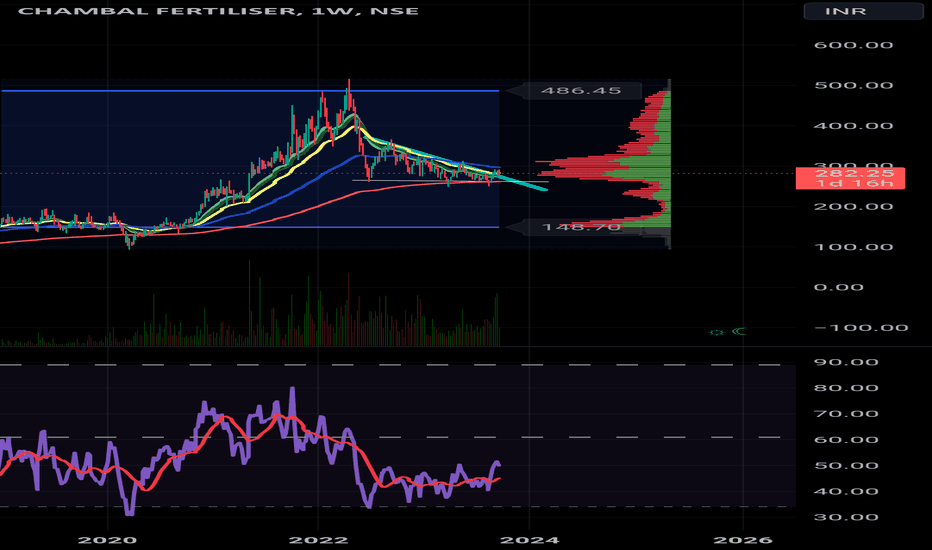
Task: Click the green sun icon on the chart
Action: click(717, 332)
